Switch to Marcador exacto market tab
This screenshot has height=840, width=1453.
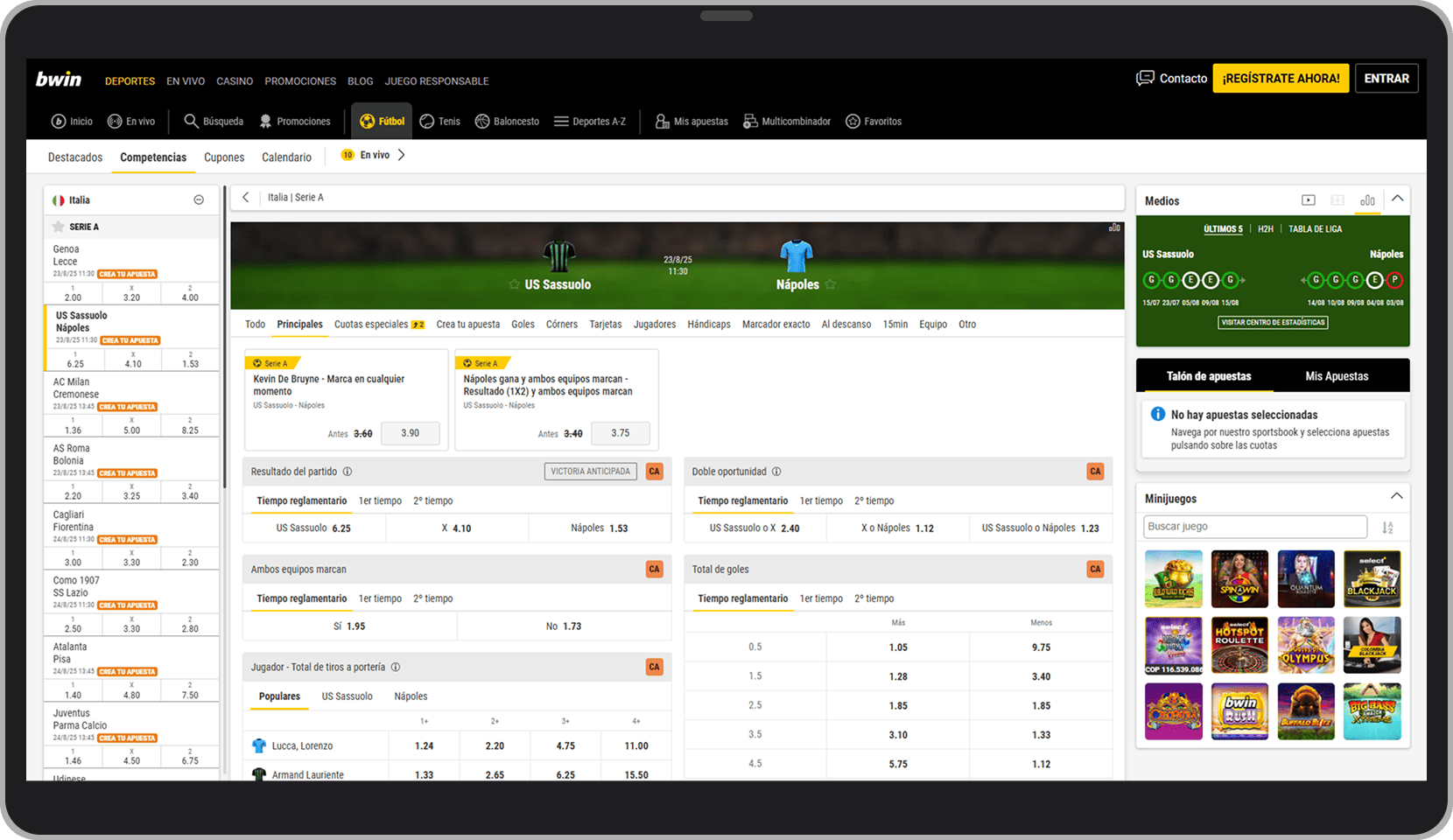(776, 325)
